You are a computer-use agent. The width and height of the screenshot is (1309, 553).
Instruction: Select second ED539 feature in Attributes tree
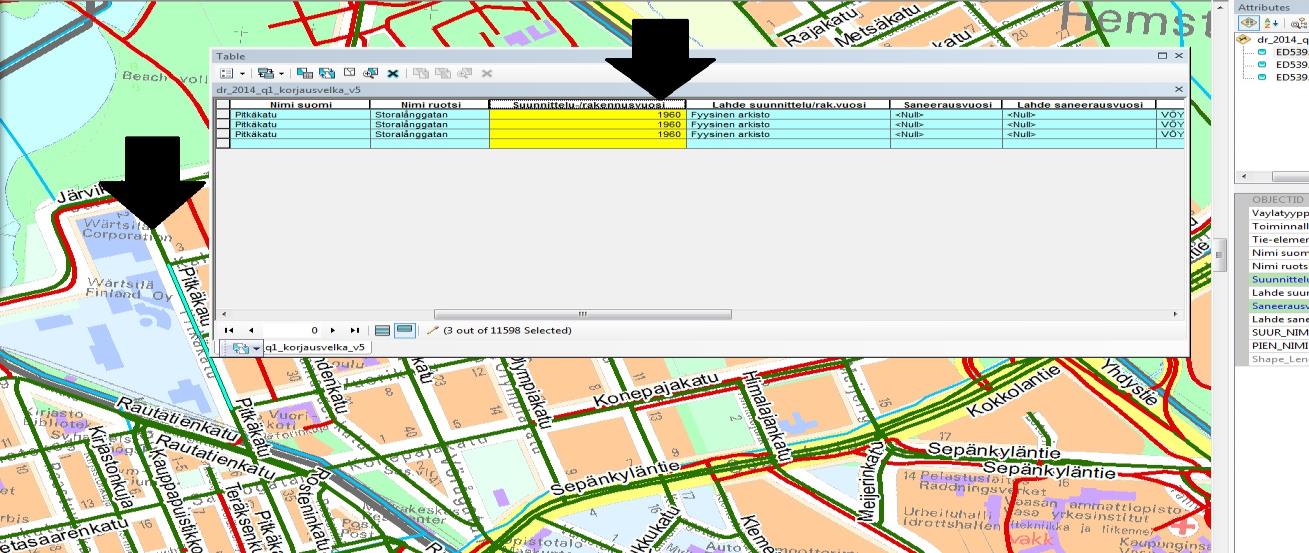point(1292,64)
